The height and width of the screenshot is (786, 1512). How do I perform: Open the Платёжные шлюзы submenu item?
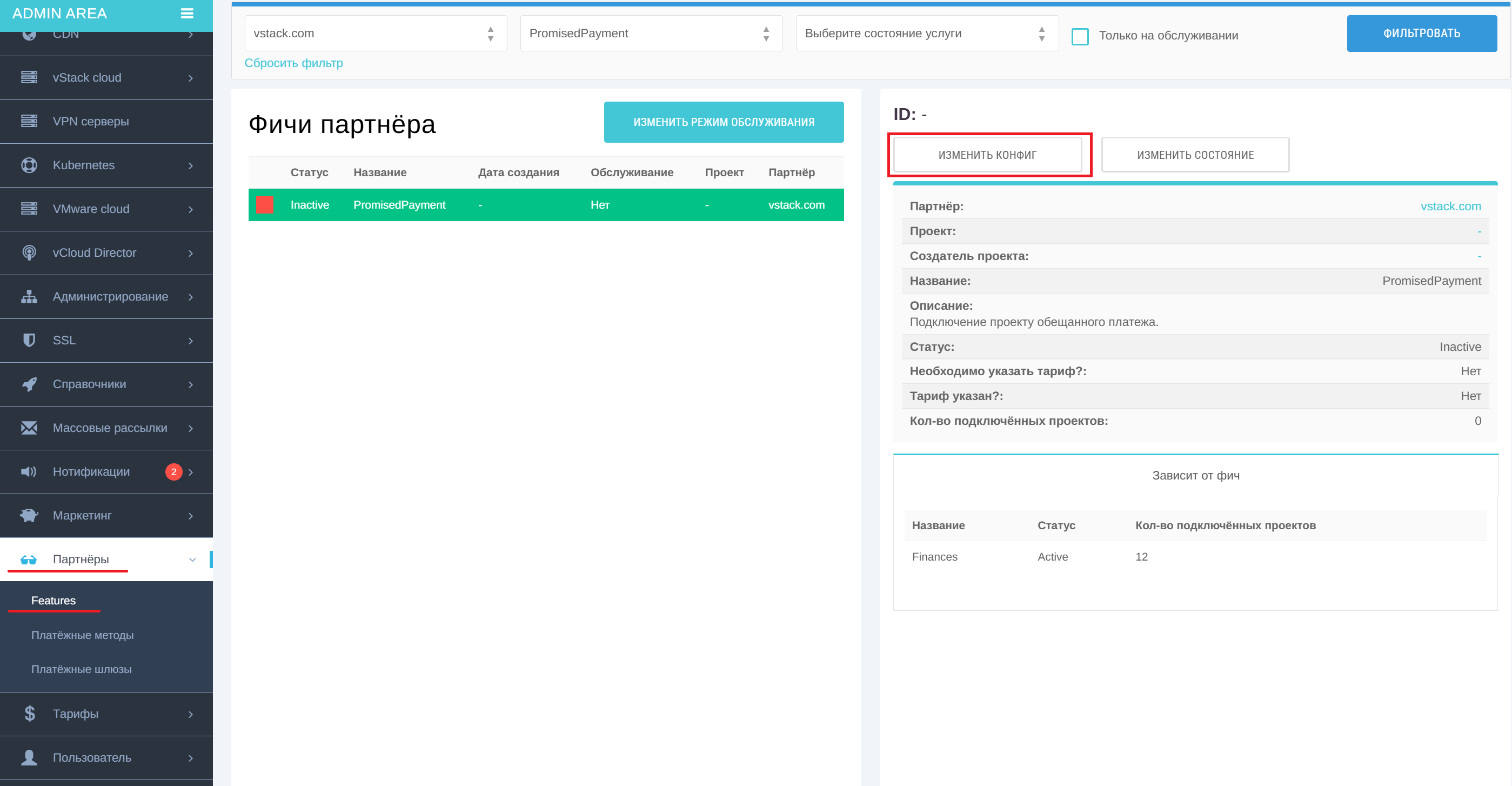coord(81,669)
